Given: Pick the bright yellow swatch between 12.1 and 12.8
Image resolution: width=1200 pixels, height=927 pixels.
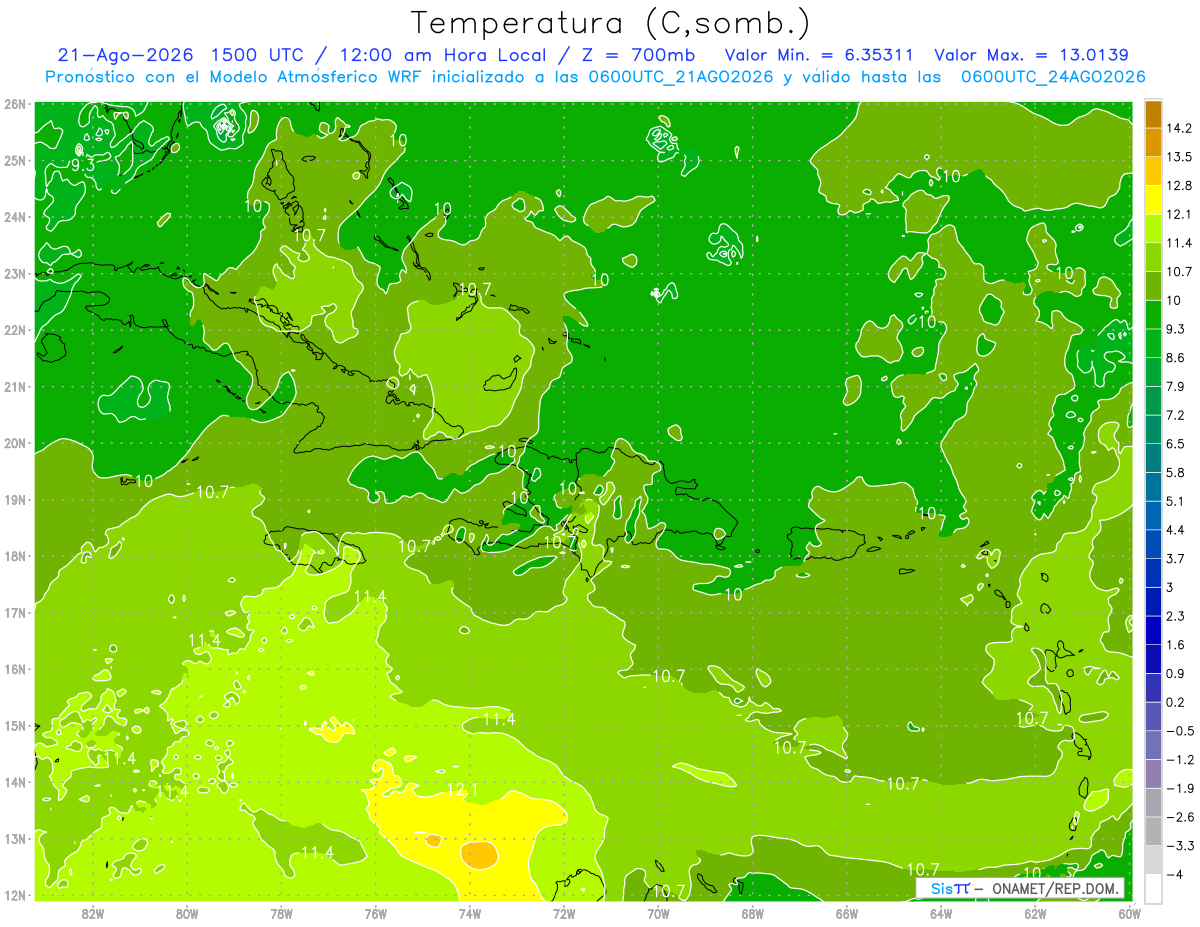Looking at the screenshot, I should [x=1153, y=200].
